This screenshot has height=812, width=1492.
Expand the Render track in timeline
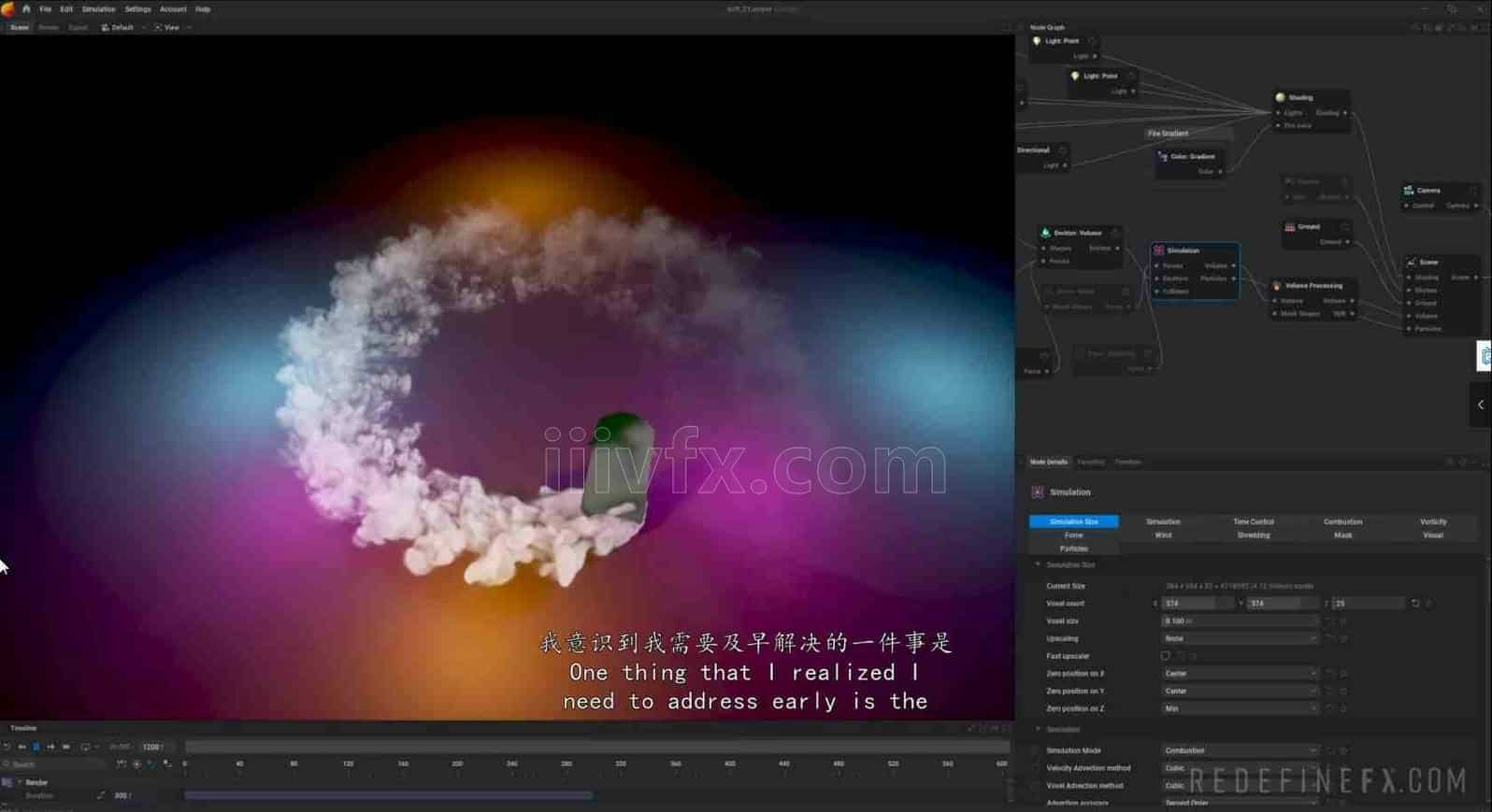click(20, 782)
